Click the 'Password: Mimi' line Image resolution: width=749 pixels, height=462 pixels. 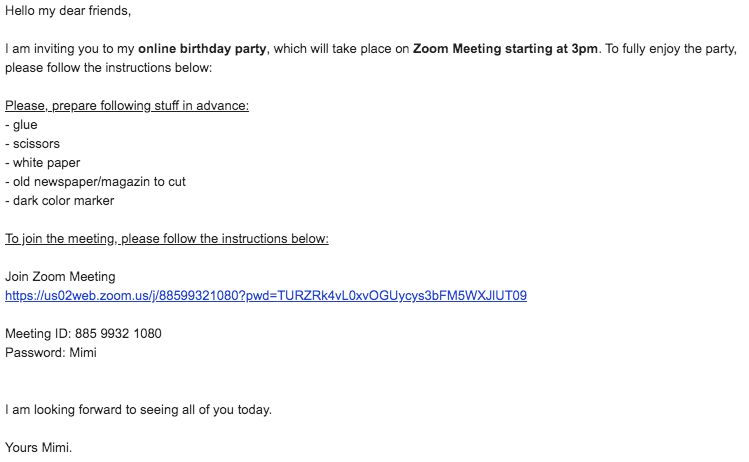51,353
